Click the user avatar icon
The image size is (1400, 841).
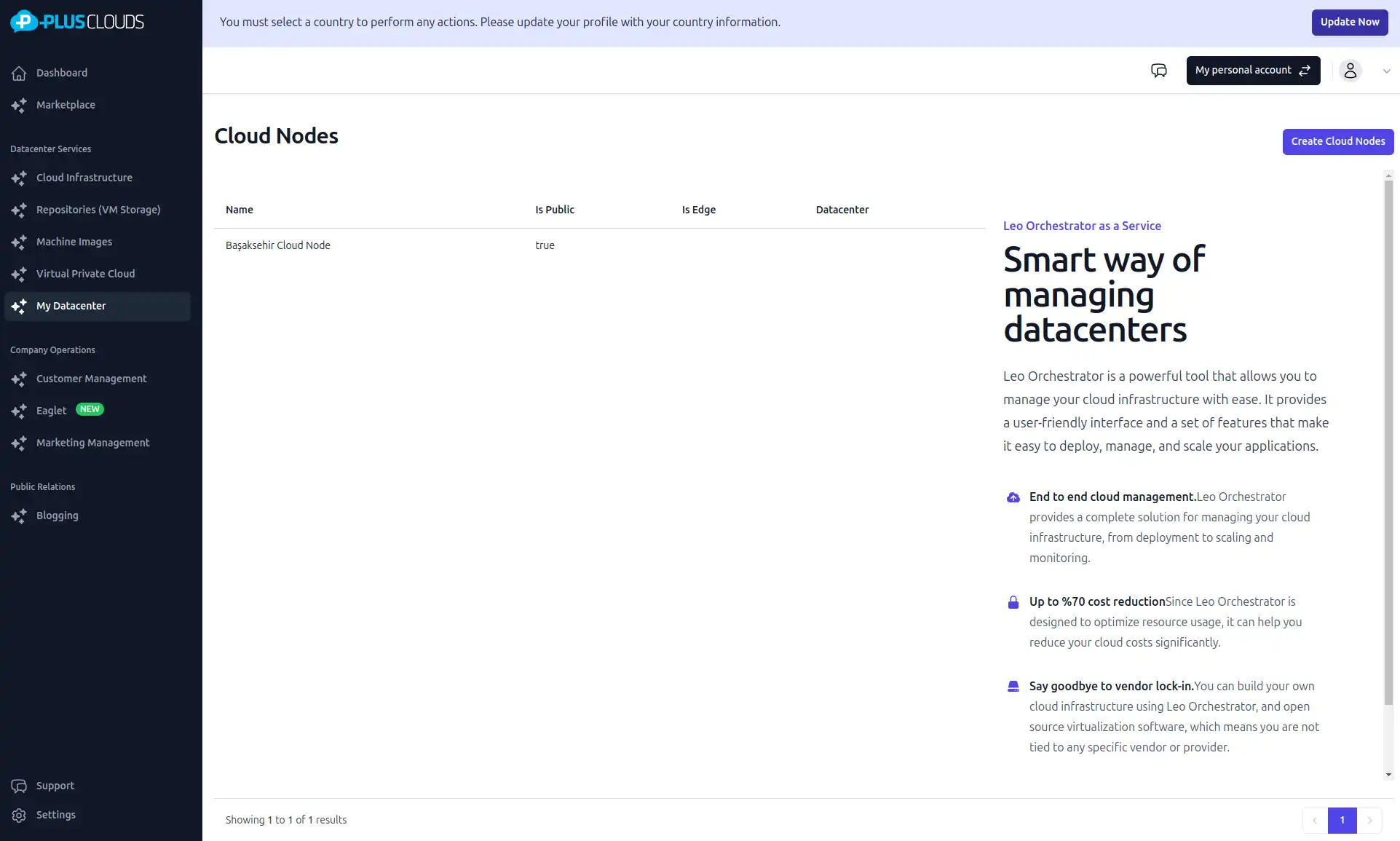tap(1350, 71)
